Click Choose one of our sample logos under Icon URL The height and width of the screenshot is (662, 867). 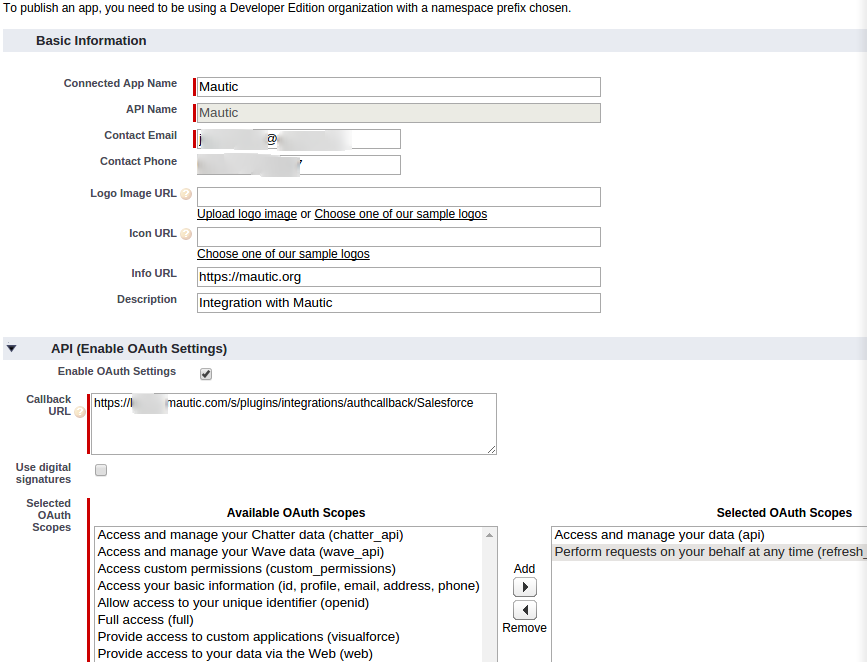pyautogui.click(x=283, y=254)
